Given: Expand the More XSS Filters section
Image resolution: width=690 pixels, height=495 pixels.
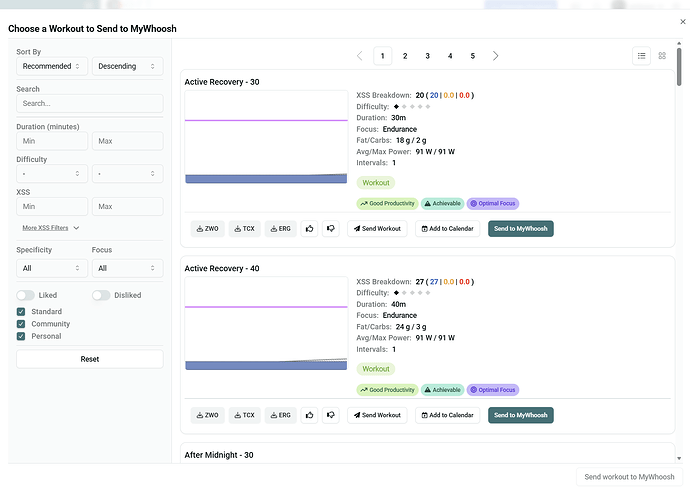Looking at the screenshot, I should 51,228.
